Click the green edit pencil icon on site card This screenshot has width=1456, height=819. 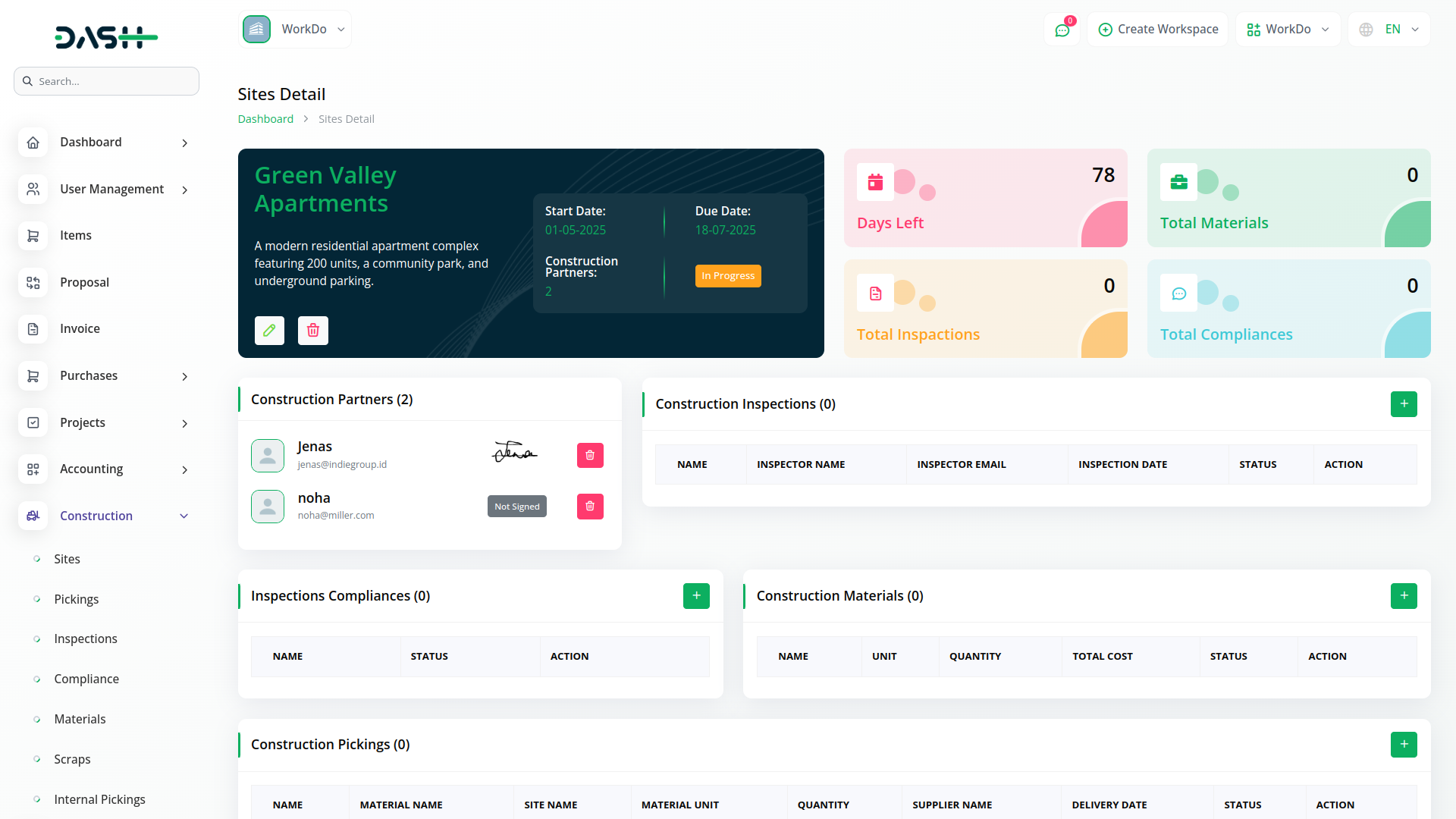coord(269,331)
